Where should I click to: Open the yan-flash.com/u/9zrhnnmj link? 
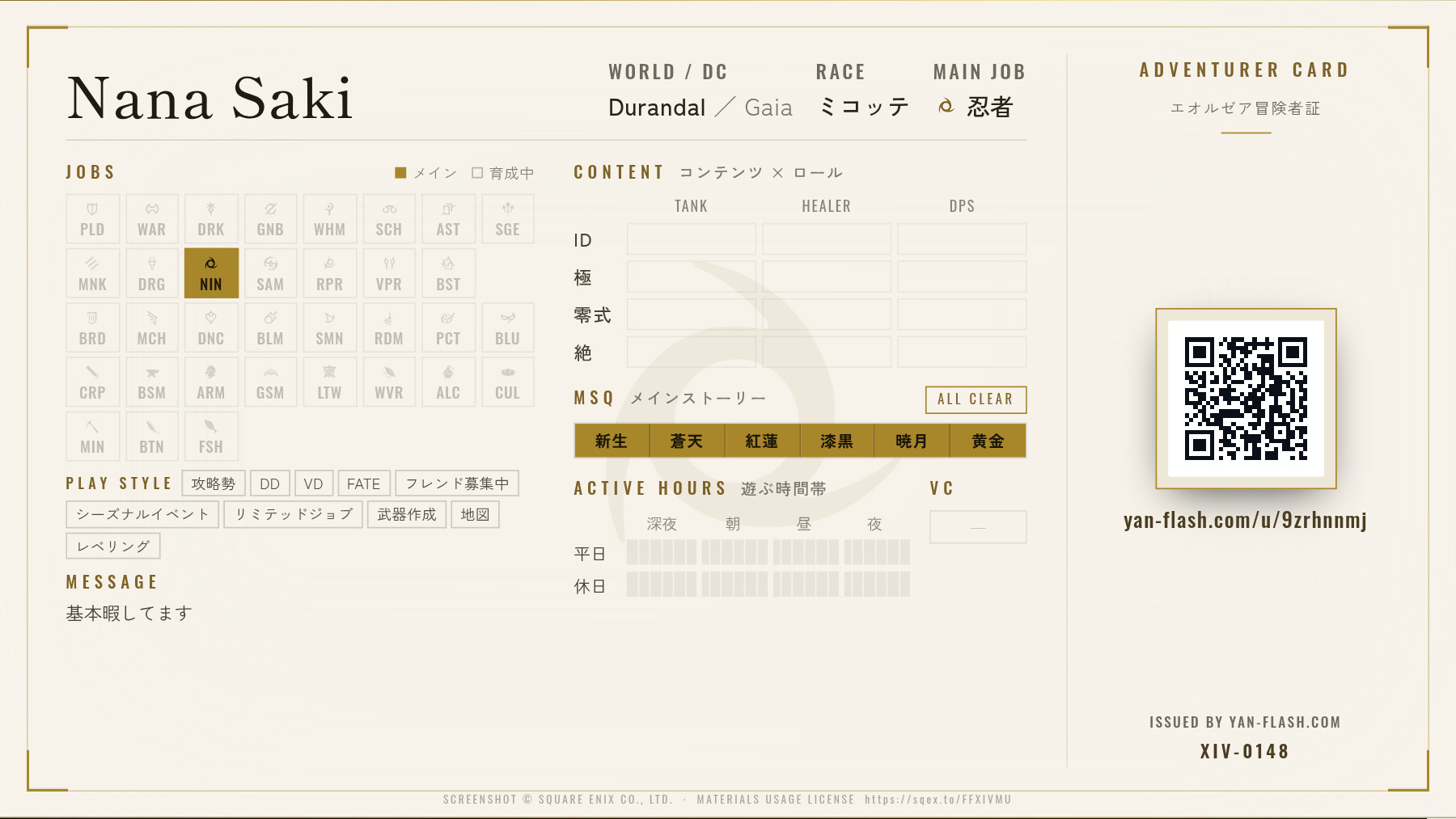1246,520
